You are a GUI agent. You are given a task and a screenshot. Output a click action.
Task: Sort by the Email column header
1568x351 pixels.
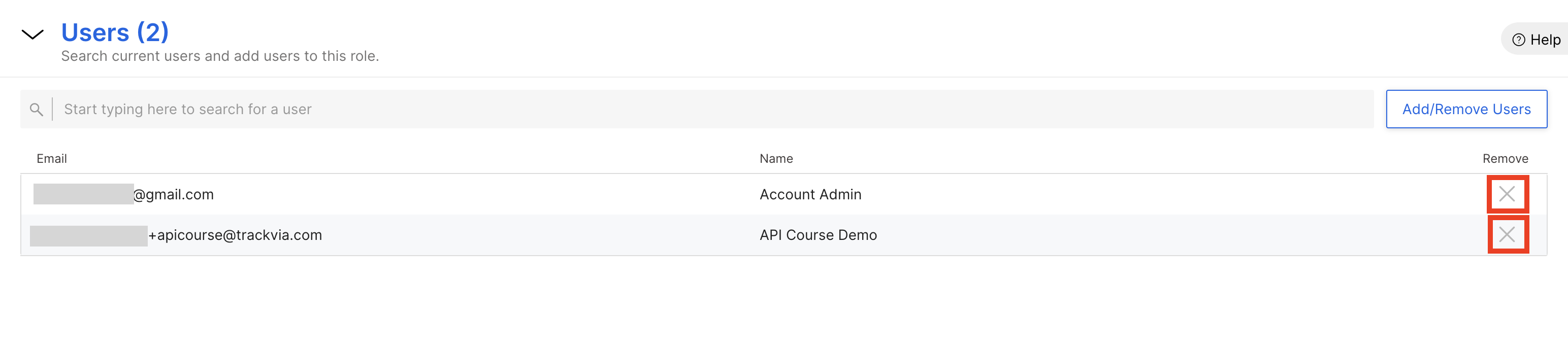click(52, 159)
